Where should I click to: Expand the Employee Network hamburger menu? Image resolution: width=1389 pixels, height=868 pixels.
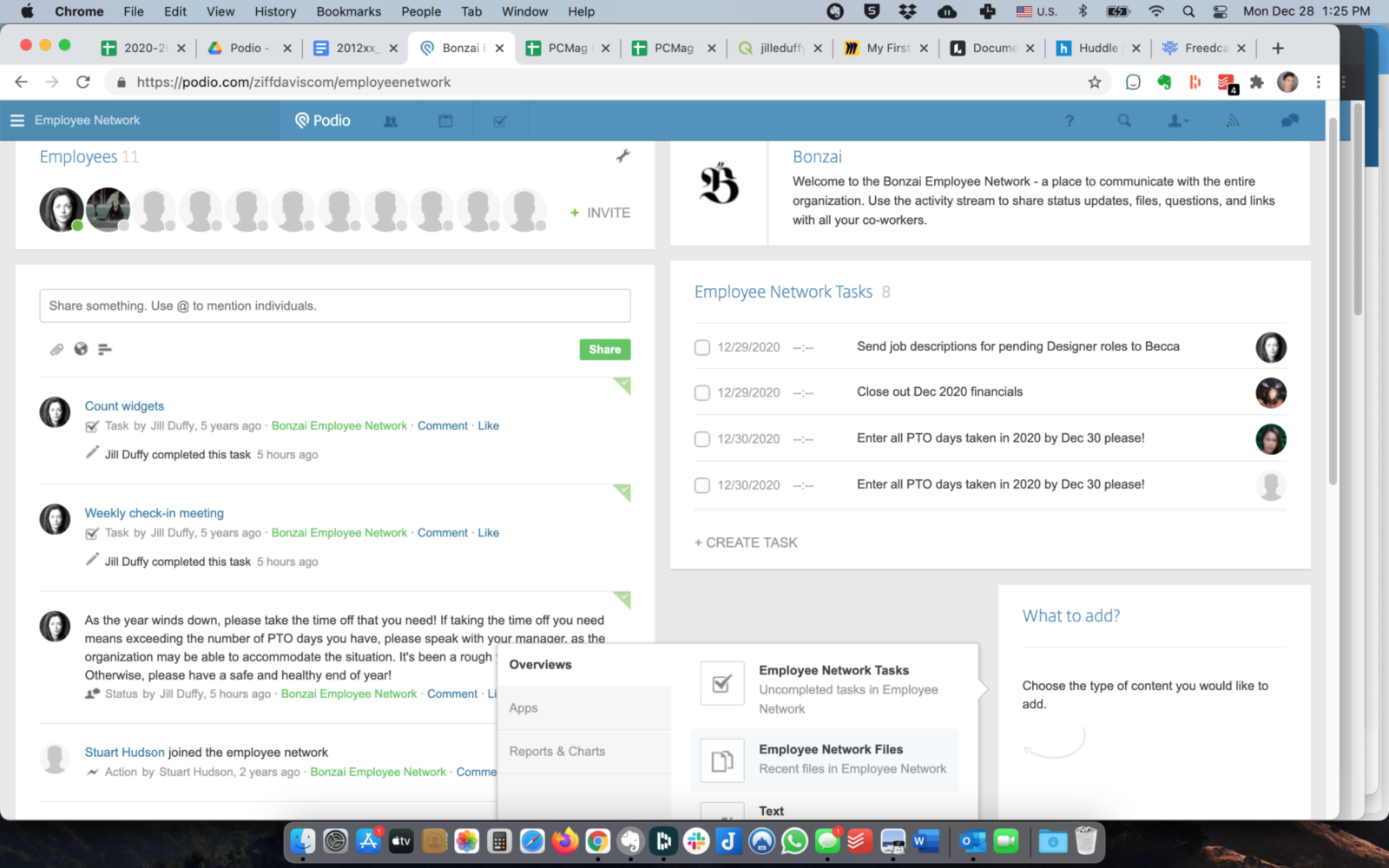[x=17, y=121]
